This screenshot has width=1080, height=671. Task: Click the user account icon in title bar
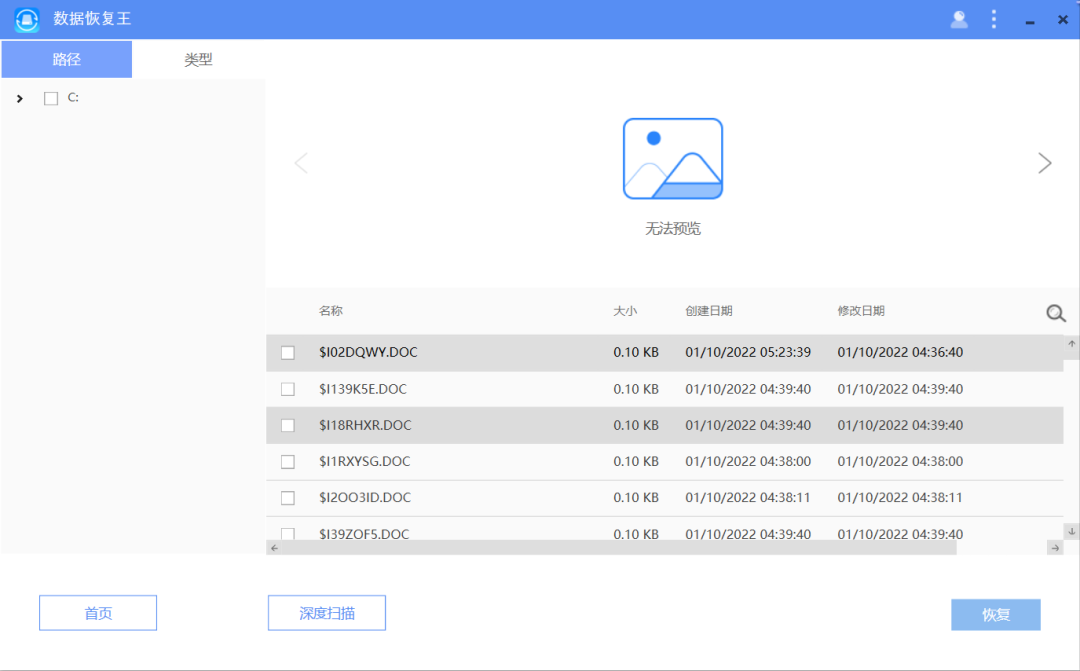tap(959, 19)
